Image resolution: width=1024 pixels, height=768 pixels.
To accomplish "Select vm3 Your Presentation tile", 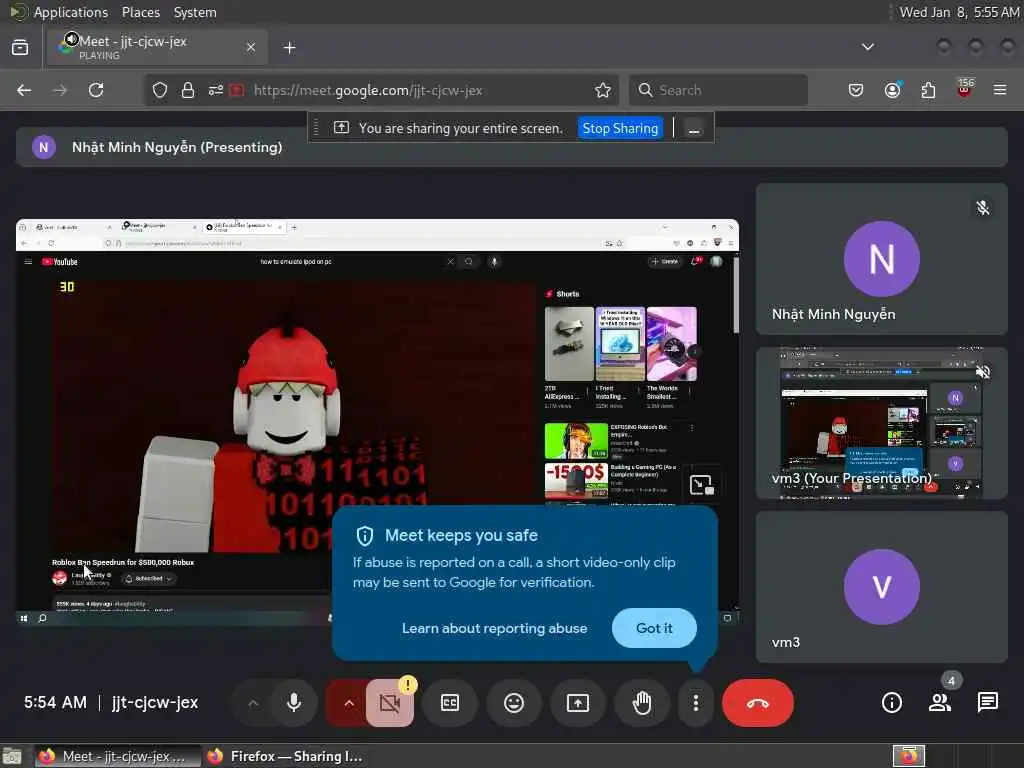I will click(882, 423).
